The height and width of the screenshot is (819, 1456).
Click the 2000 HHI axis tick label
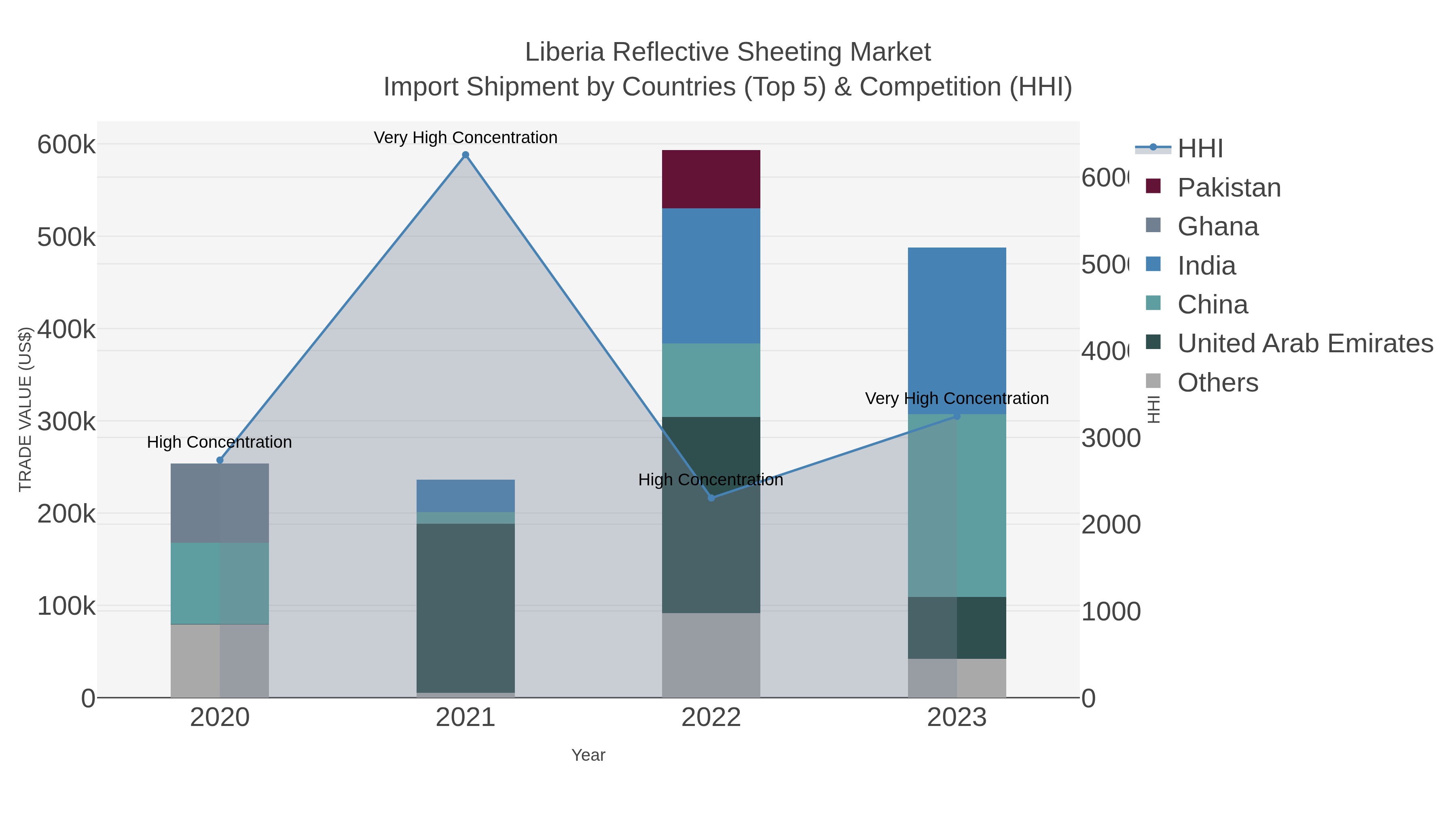tap(1111, 525)
